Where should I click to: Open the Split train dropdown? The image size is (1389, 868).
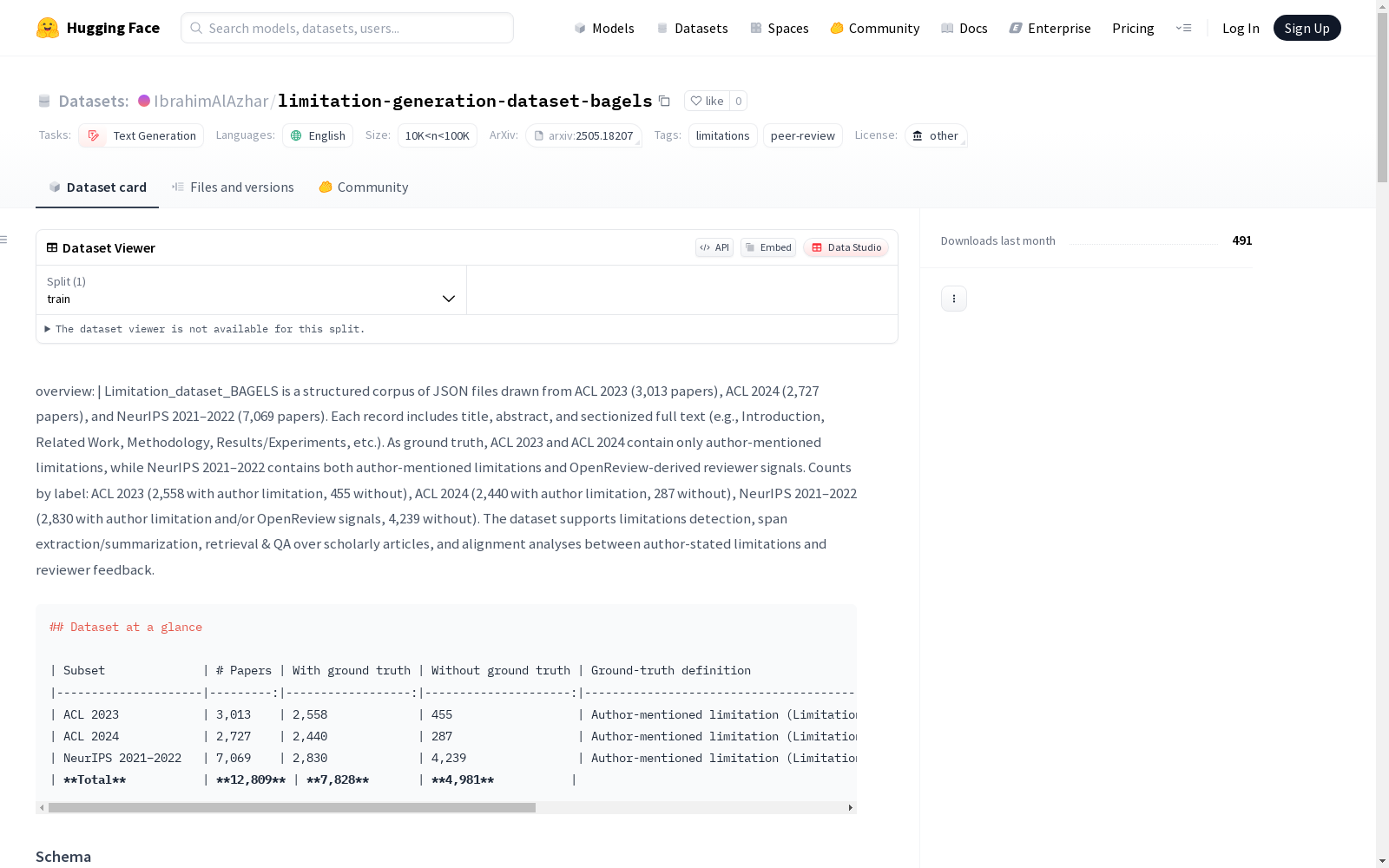[x=252, y=290]
